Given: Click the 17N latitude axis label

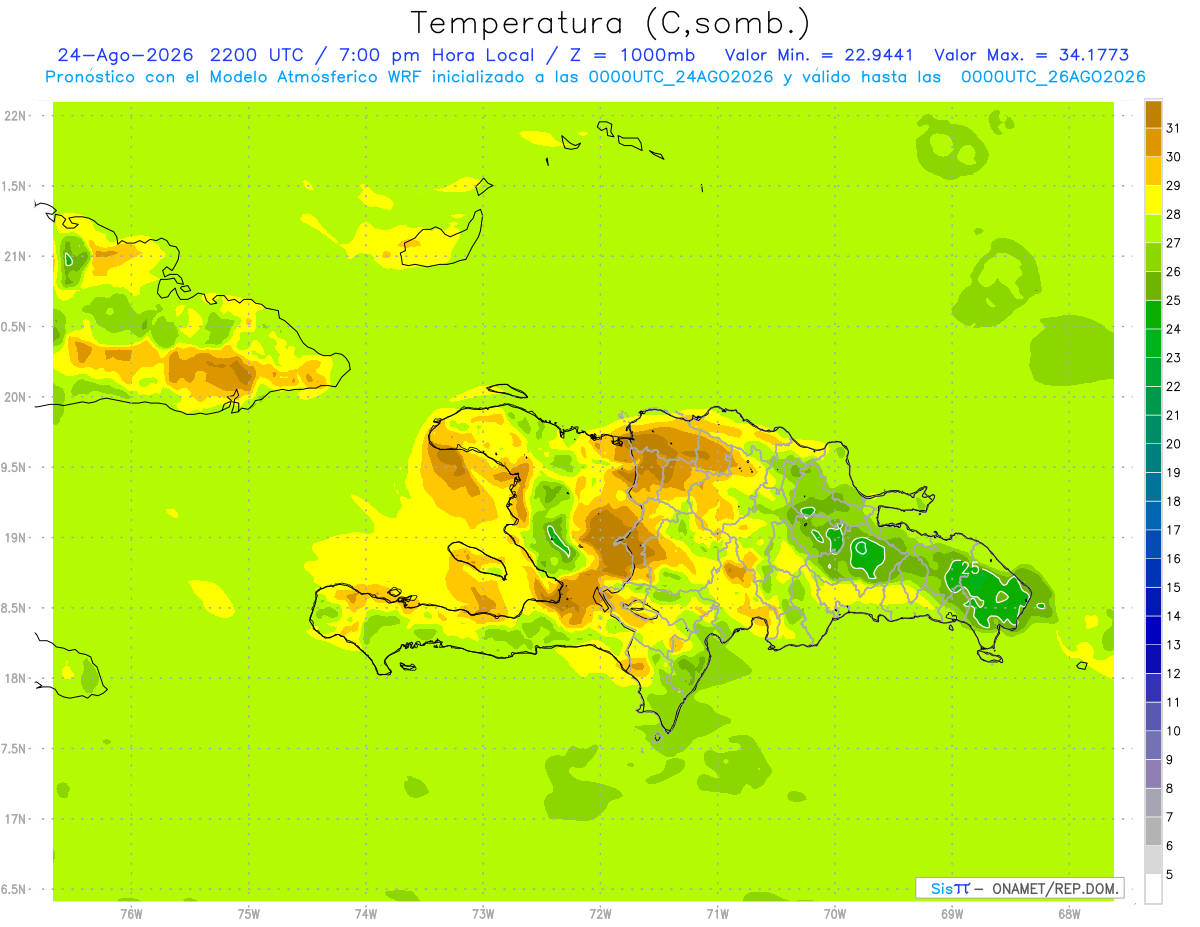Looking at the screenshot, I should [15, 819].
